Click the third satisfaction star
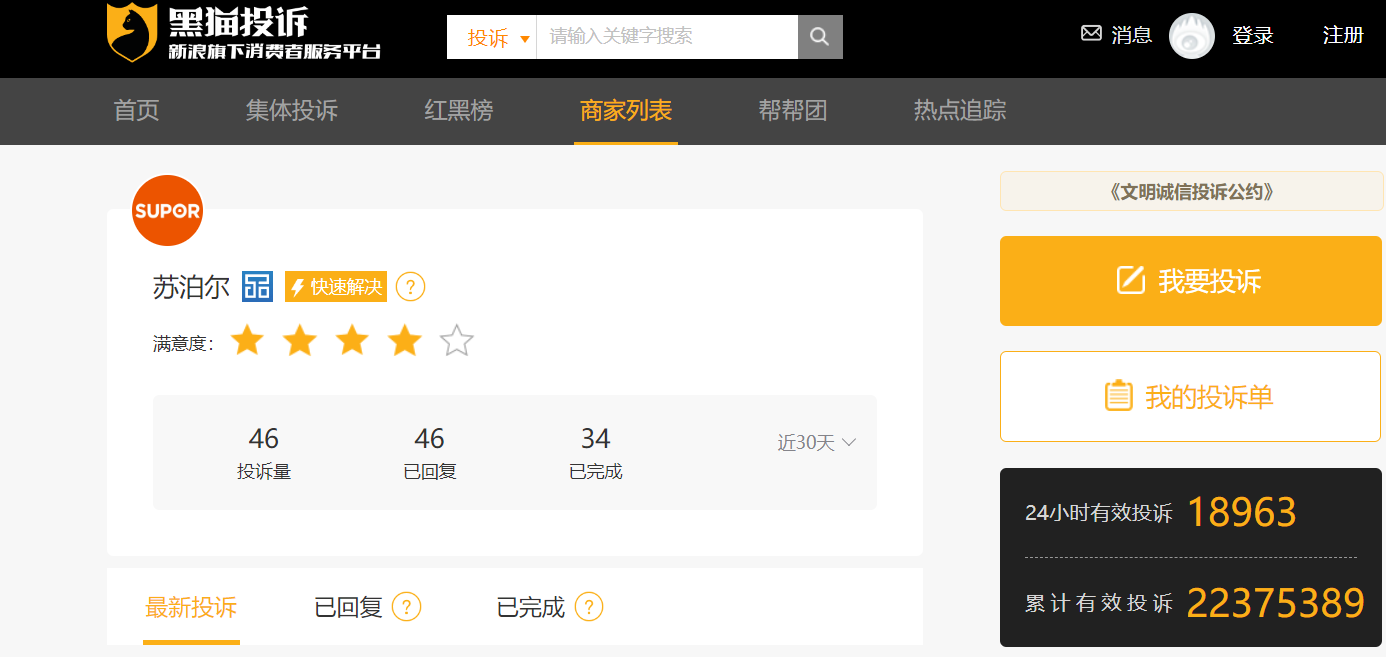The height and width of the screenshot is (657, 1386). click(x=352, y=341)
